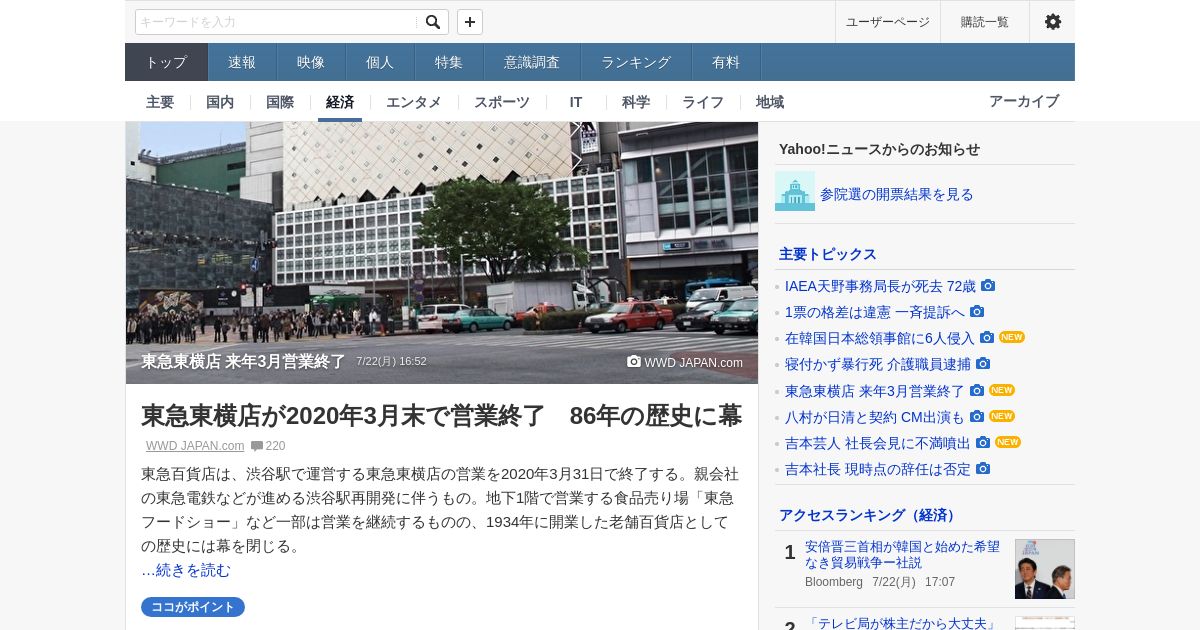Click camera icon beside 八村が日清と契約
1200x630 pixels.
coord(977,416)
